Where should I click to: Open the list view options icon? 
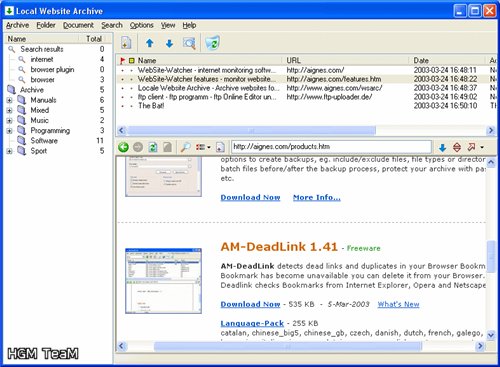coord(200,147)
